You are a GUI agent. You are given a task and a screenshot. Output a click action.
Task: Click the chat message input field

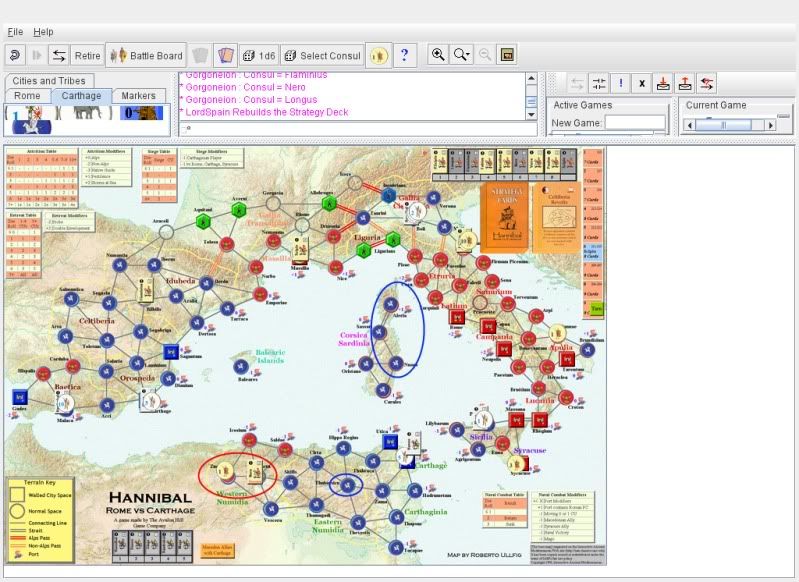(x=358, y=129)
